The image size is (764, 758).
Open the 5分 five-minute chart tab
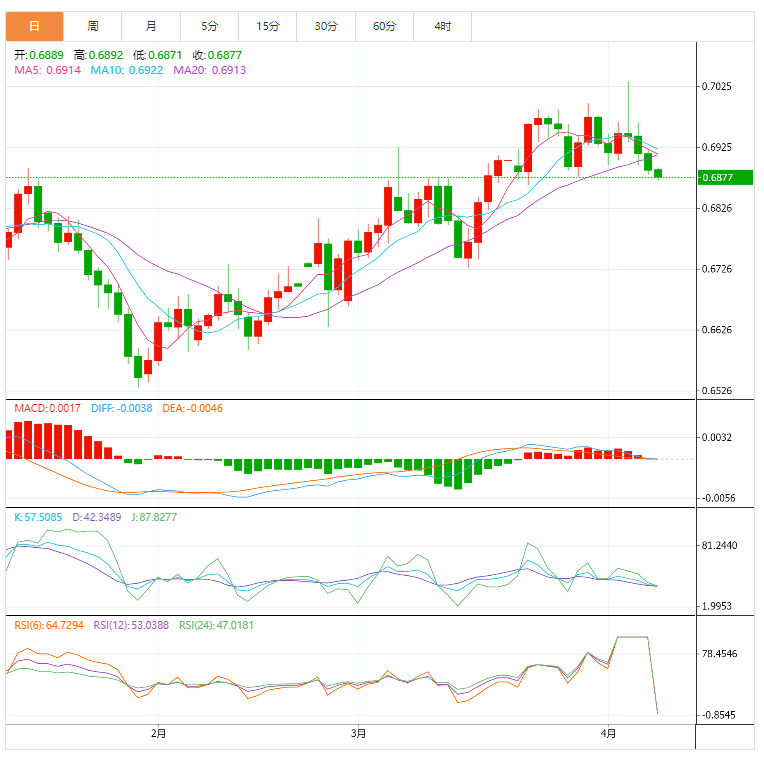point(210,26)
